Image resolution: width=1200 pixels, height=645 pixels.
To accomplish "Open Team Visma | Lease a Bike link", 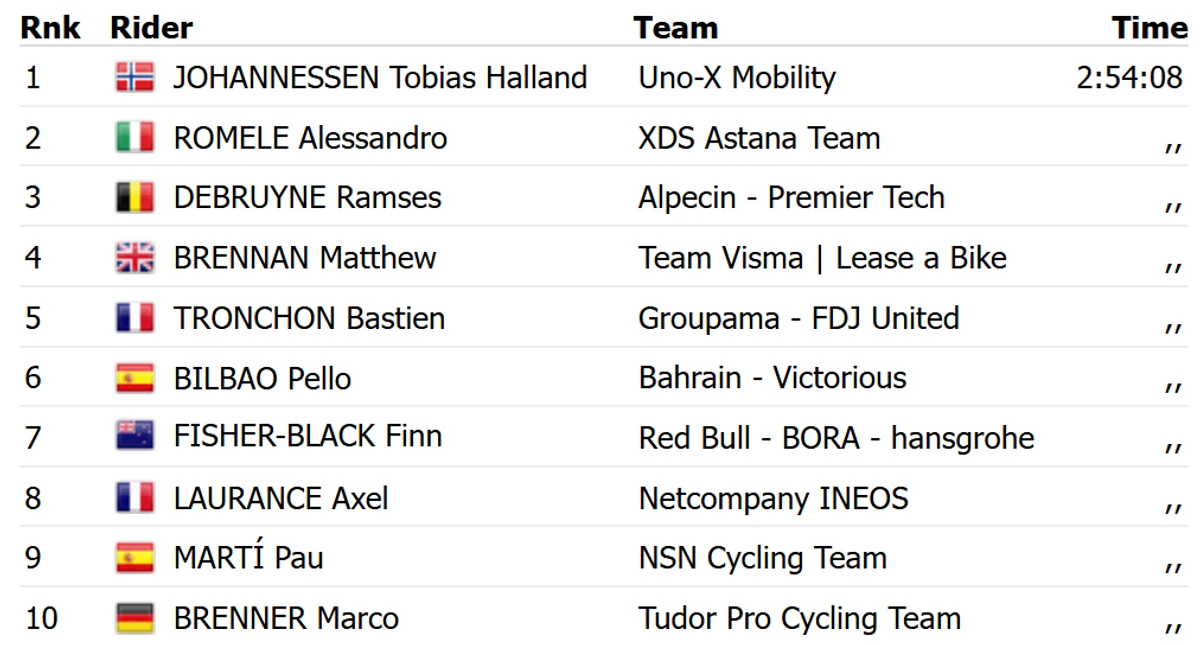I will [823, 257].
